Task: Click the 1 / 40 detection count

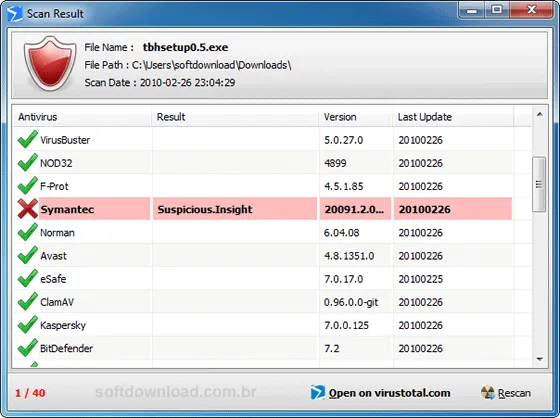Action: 30,393
